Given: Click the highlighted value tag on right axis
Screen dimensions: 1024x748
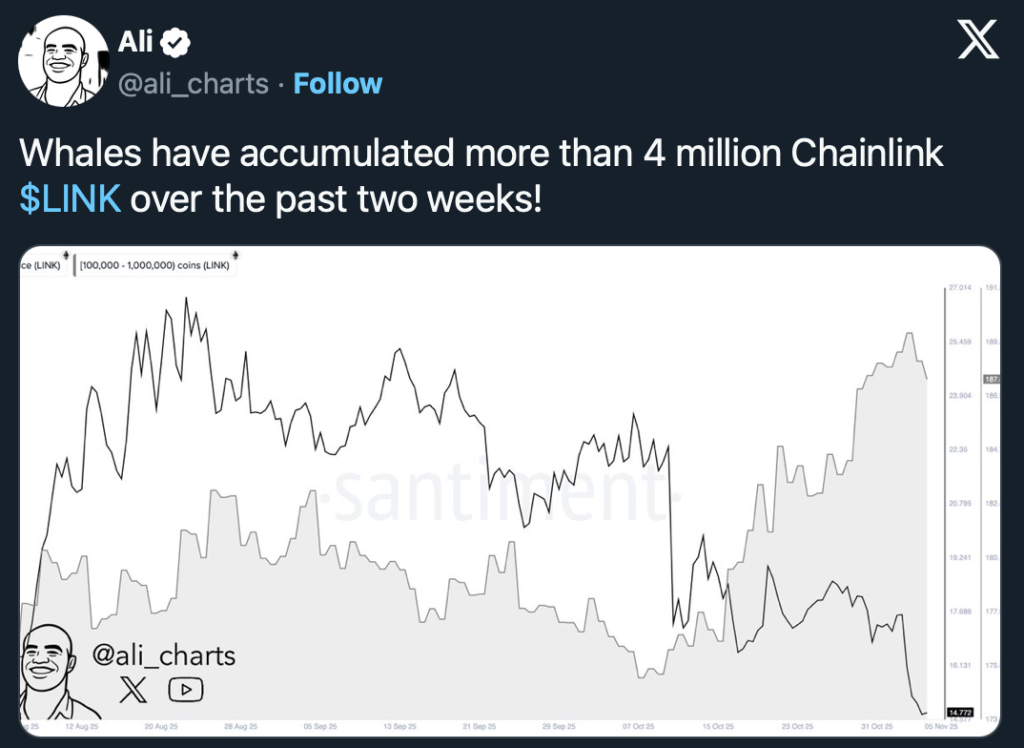Looking at the screenshot, I should [992, 379].
